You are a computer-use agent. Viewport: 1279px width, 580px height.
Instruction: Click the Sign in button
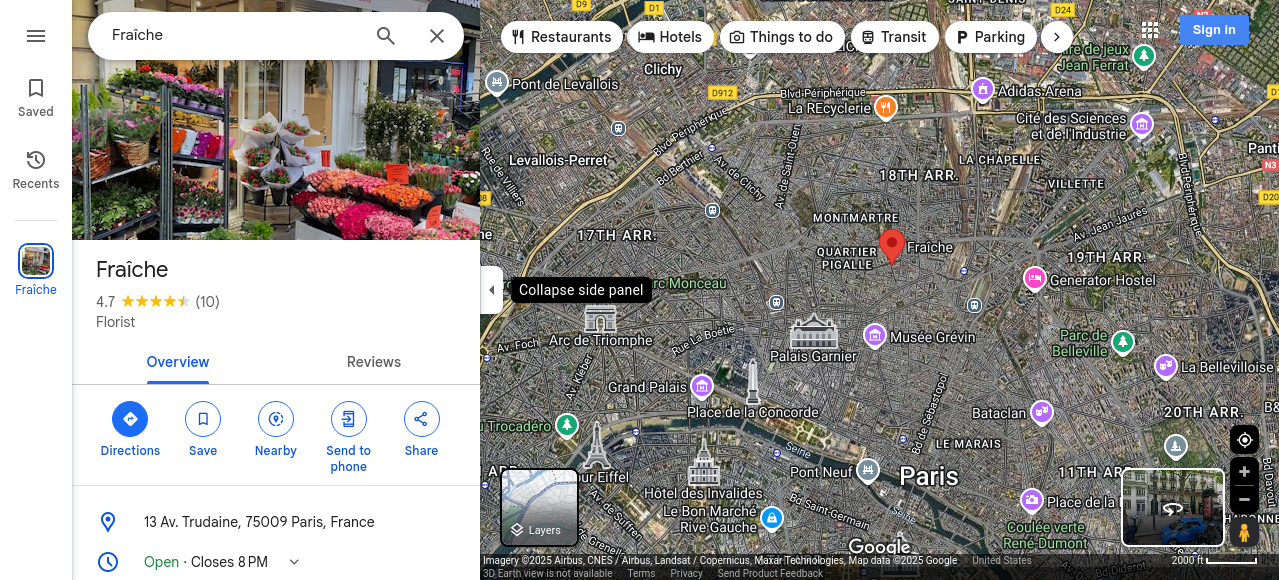(1214, 30)
